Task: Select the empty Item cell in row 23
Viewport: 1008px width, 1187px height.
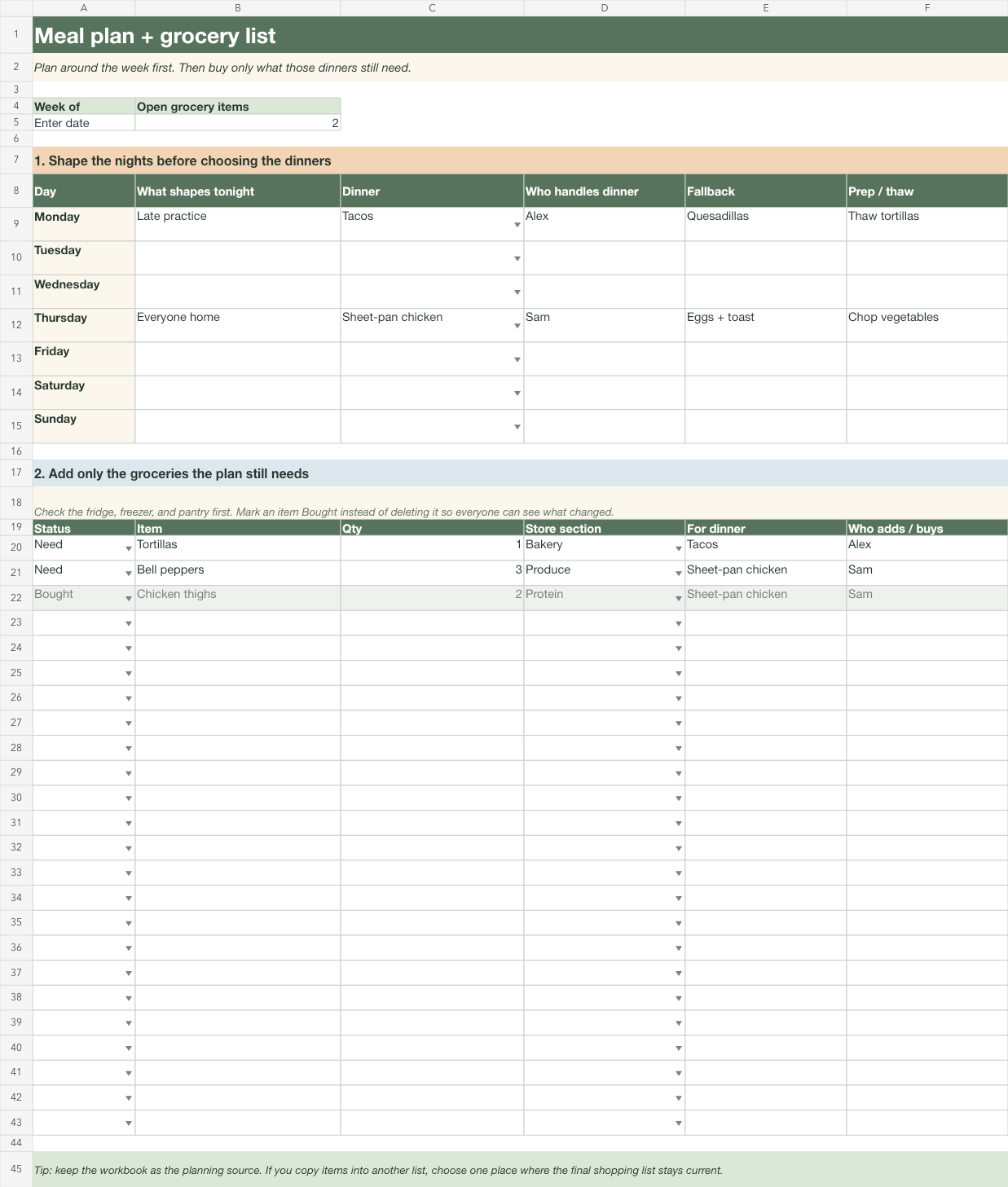Action: tap(238, 623)
